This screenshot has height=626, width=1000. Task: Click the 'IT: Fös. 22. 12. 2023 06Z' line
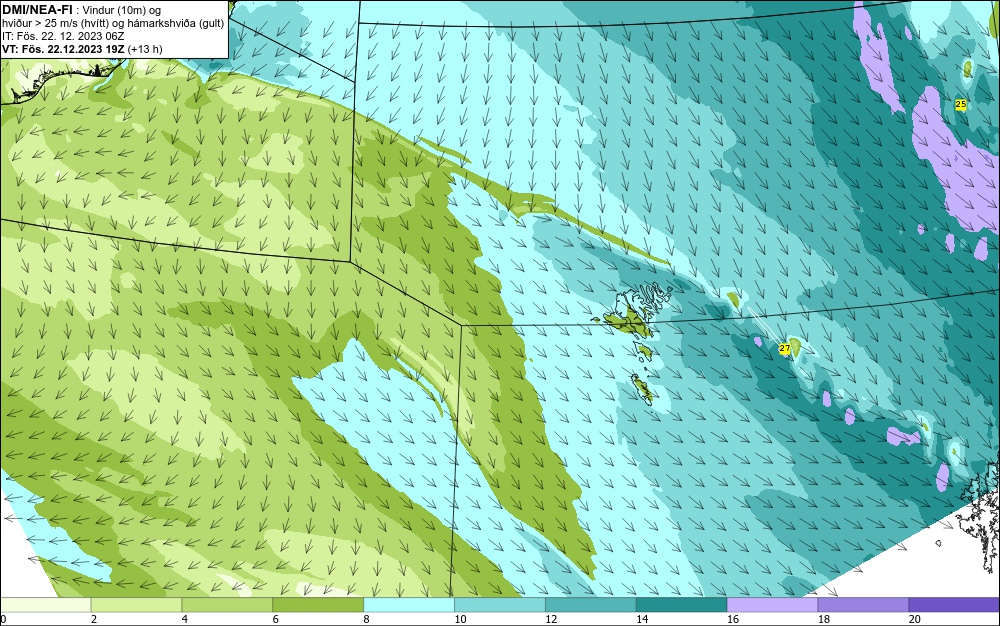(63, 36)
